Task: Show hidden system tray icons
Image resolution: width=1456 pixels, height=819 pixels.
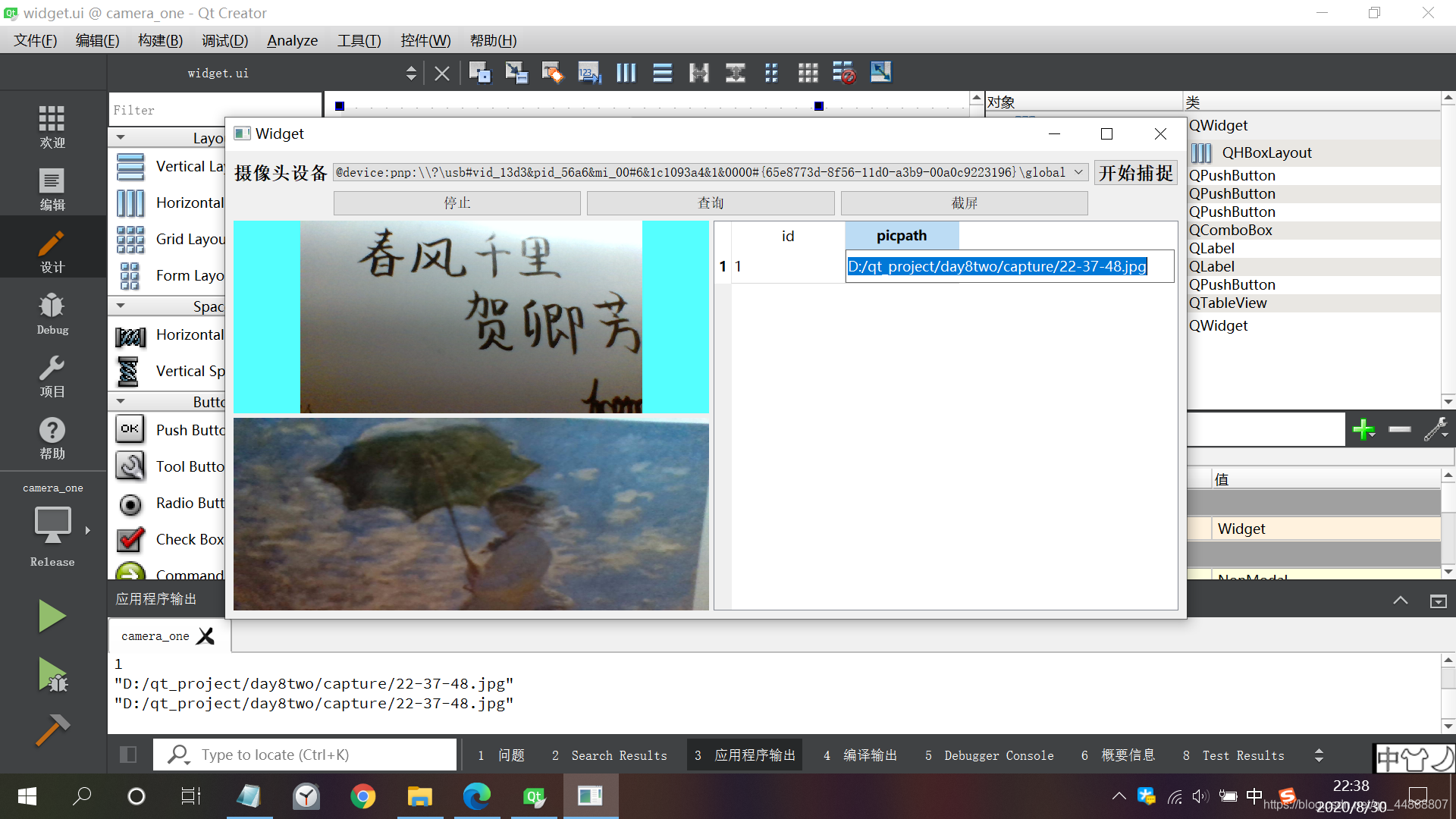Action: coord(1119,796)
